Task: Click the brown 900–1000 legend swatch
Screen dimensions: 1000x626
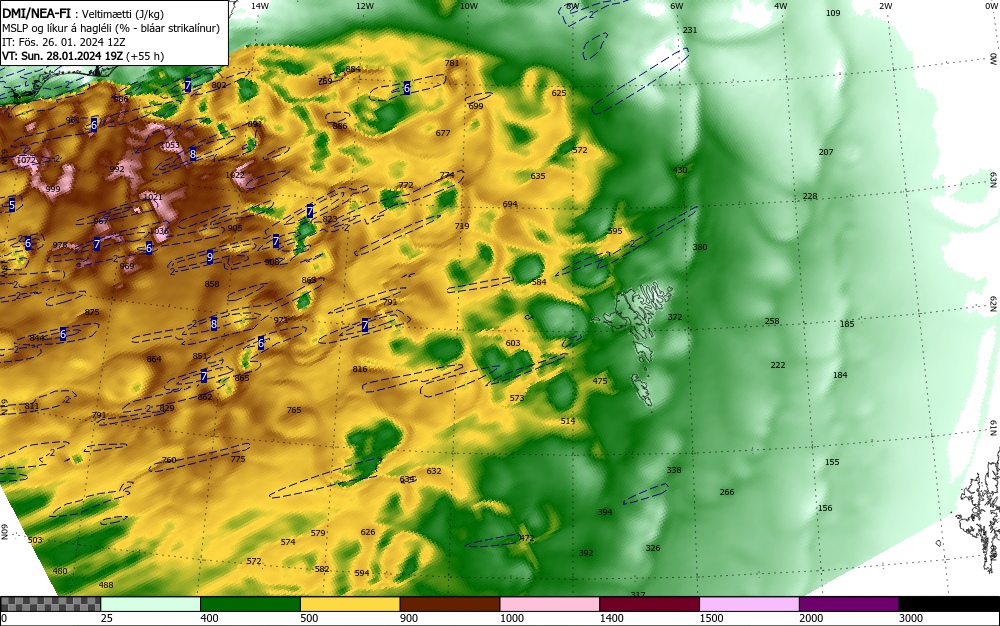Action: 450,604
